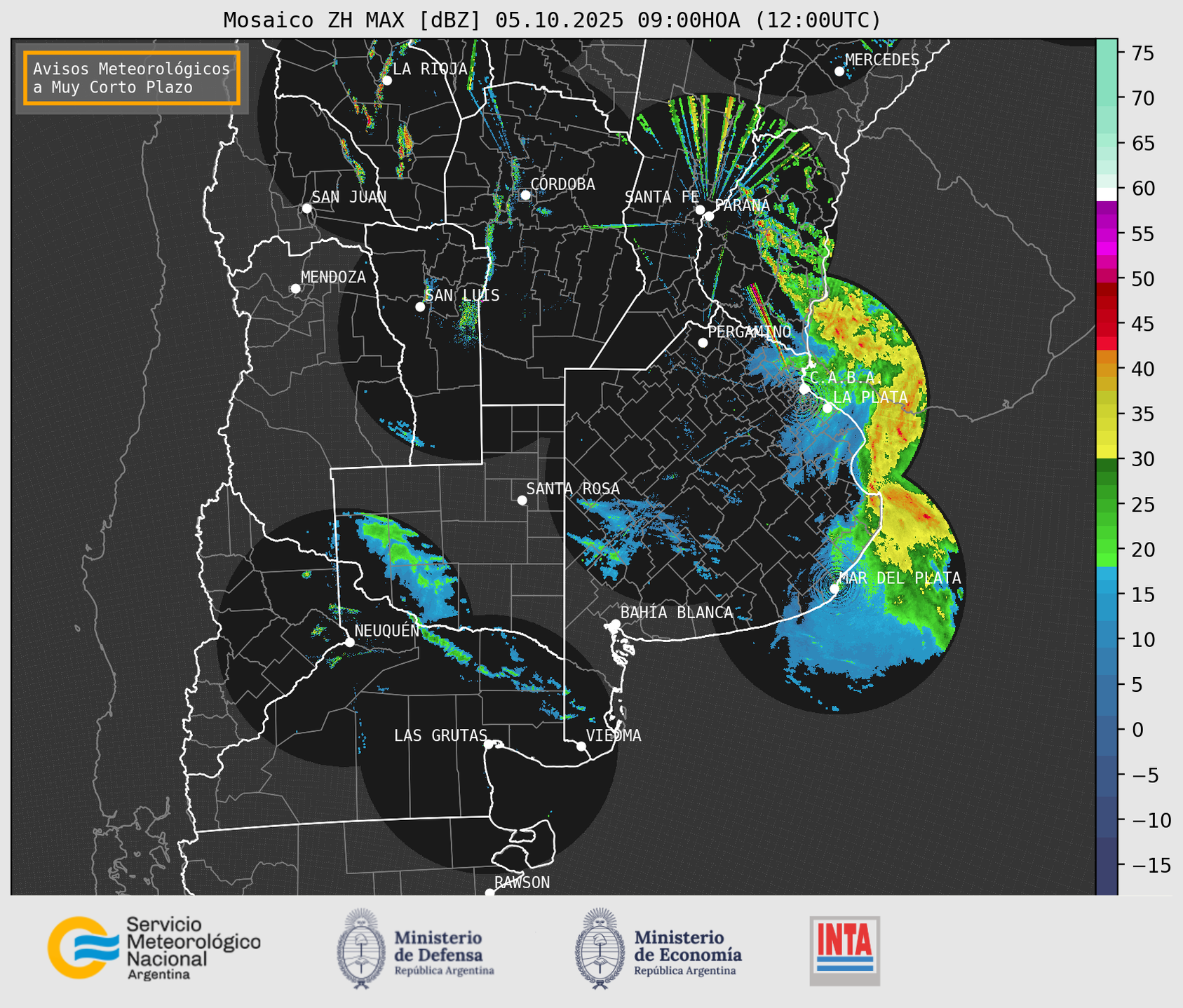Screen dimensions: 1183x1008
Task: Open the Avisos Meteorológicos a Muy Corto Plazo box
Action: point(132,78)
